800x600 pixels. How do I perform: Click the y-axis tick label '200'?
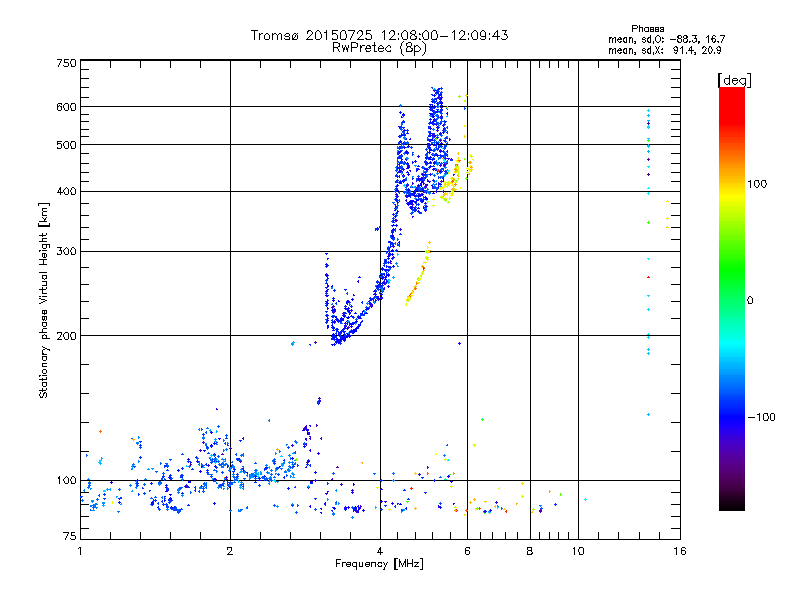click(x=66, y=336)
